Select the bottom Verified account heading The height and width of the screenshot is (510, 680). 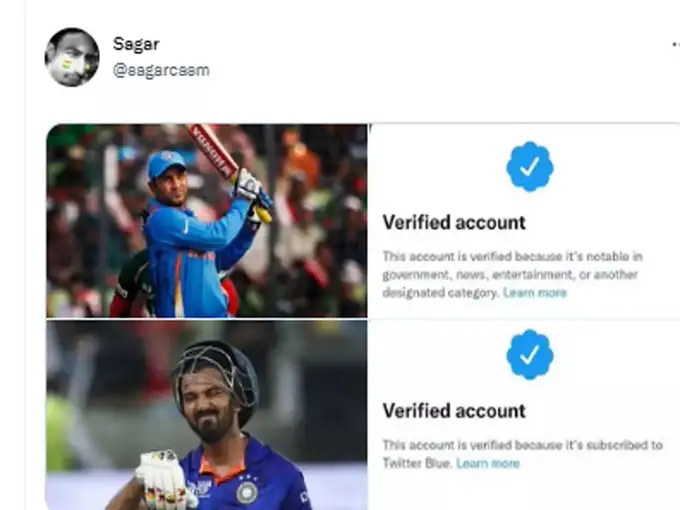coord(454,410)
